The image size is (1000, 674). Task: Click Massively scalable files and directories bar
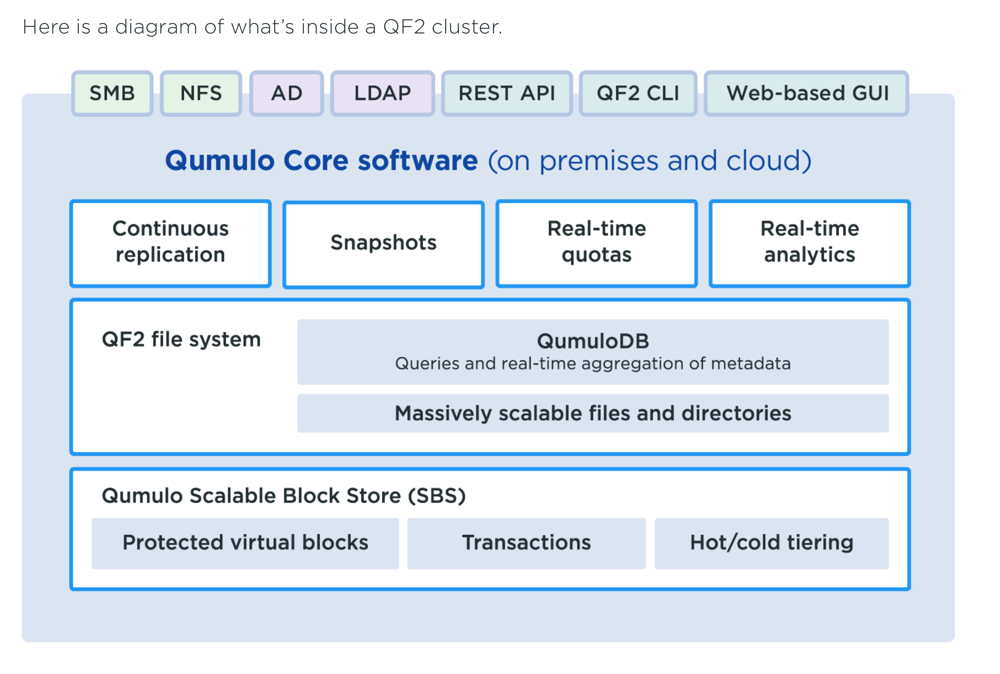[592, 413]
